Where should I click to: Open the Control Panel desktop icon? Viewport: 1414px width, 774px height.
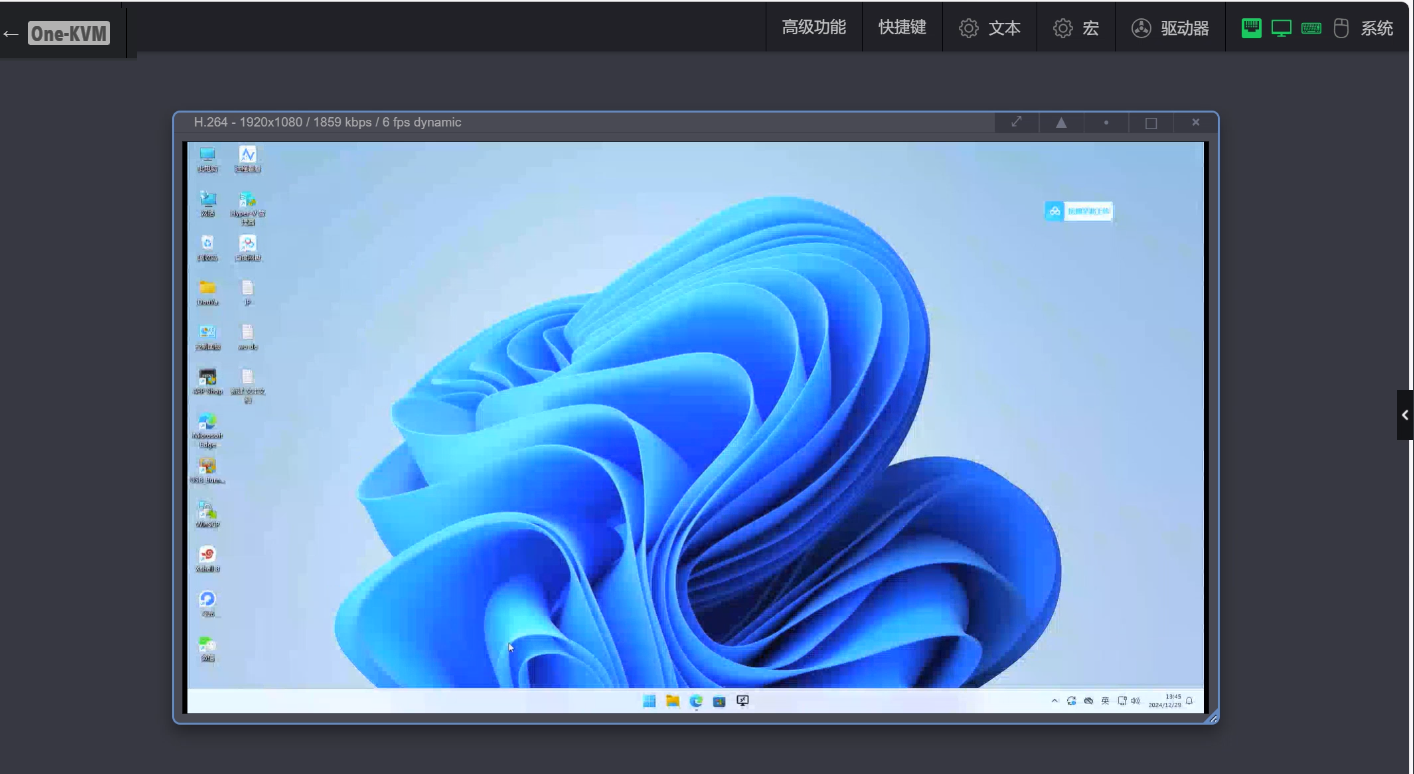tap(207, 336)
